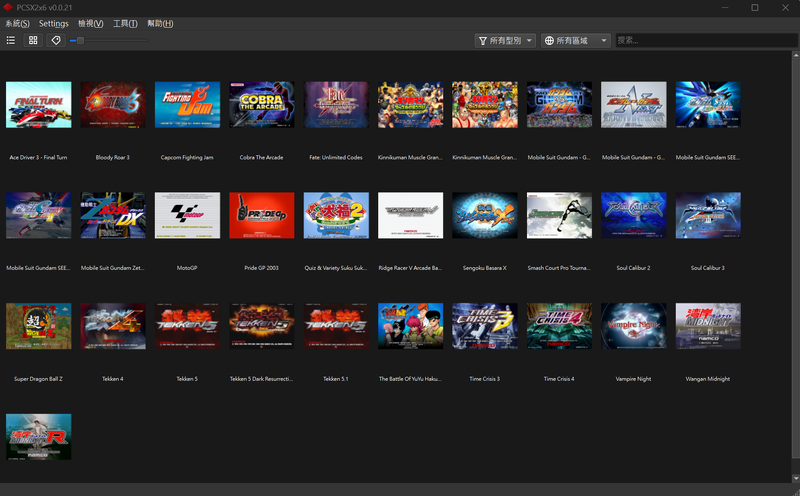The width and height of the screenshot is (800, 496).
Task: Open the 所有型別 type filter dropdown
Action: pos(505,40)
